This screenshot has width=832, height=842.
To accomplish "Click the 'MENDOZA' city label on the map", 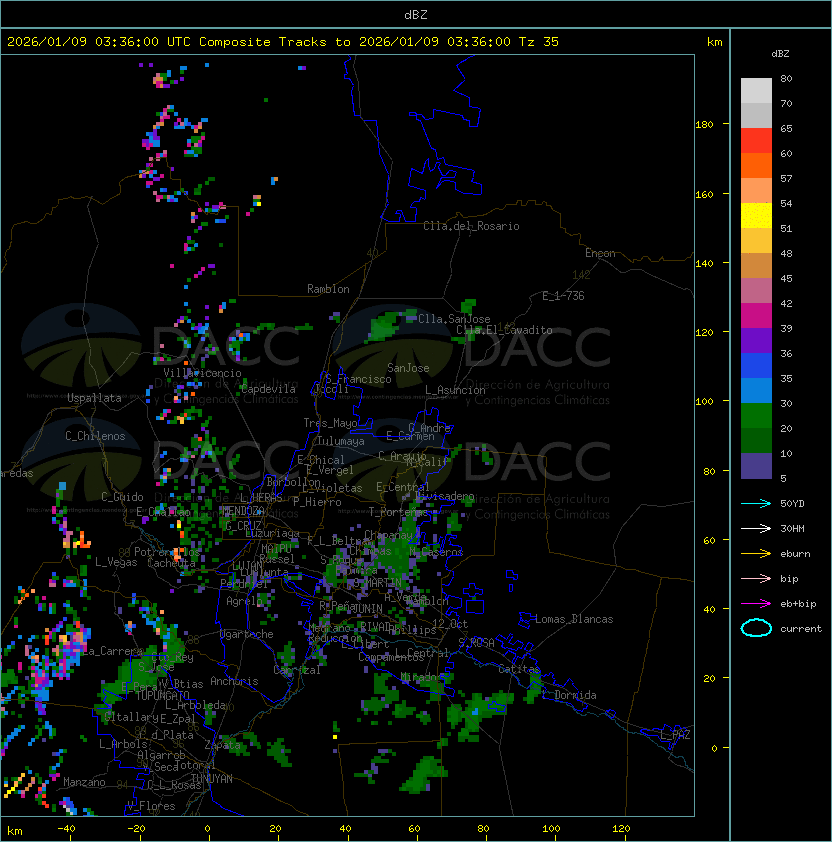I will 243,510.
